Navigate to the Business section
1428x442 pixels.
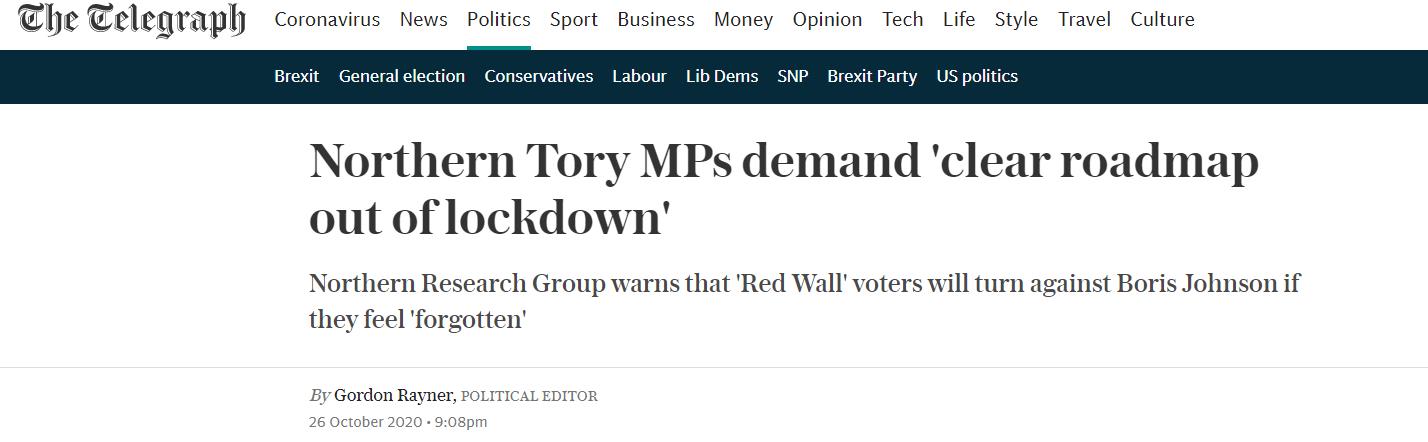(x=656, y=20)
